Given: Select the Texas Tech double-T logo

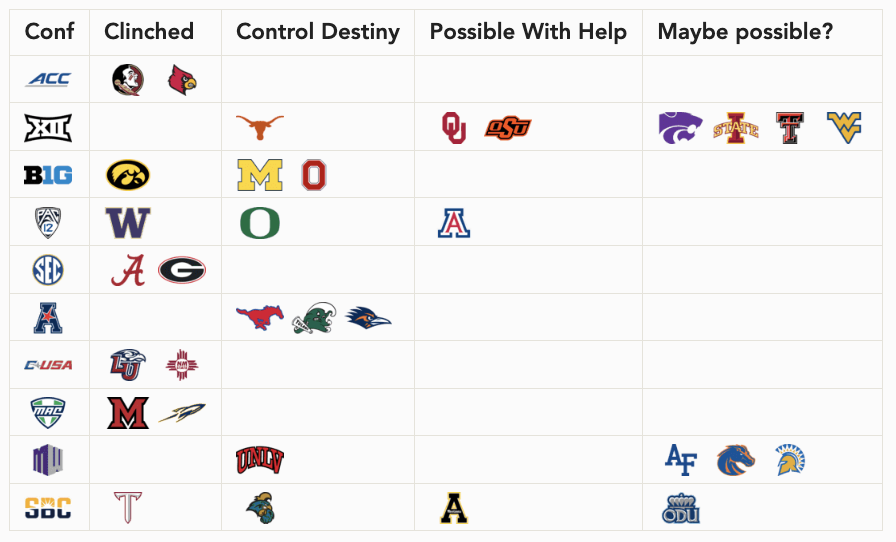Looking at the screenshot, I should (x=790, y=127).
